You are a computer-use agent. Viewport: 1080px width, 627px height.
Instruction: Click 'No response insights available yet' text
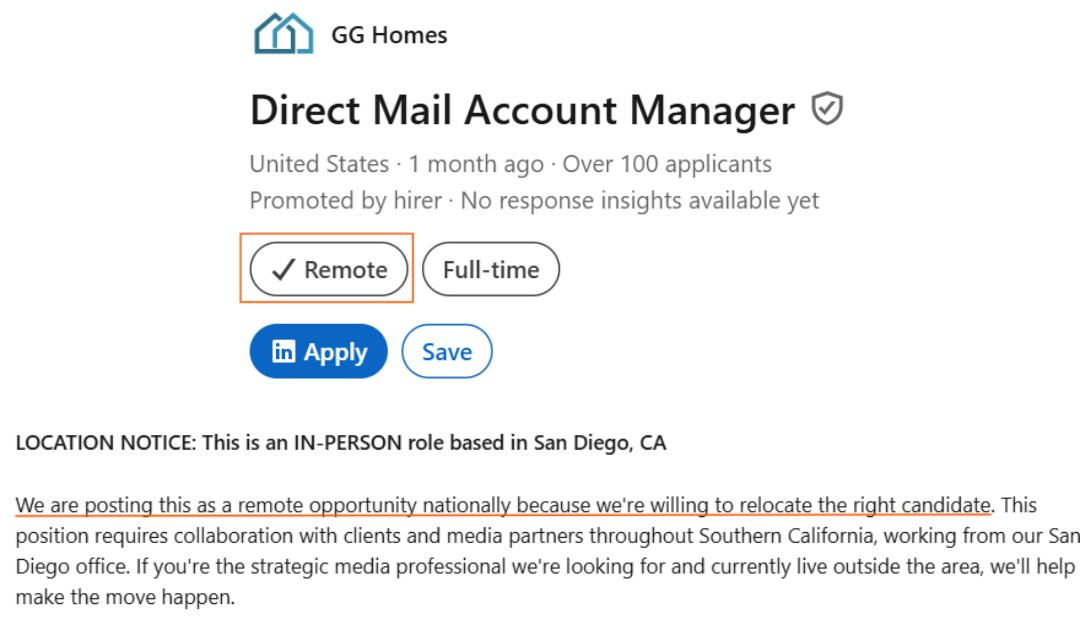[x=639, y=201]
